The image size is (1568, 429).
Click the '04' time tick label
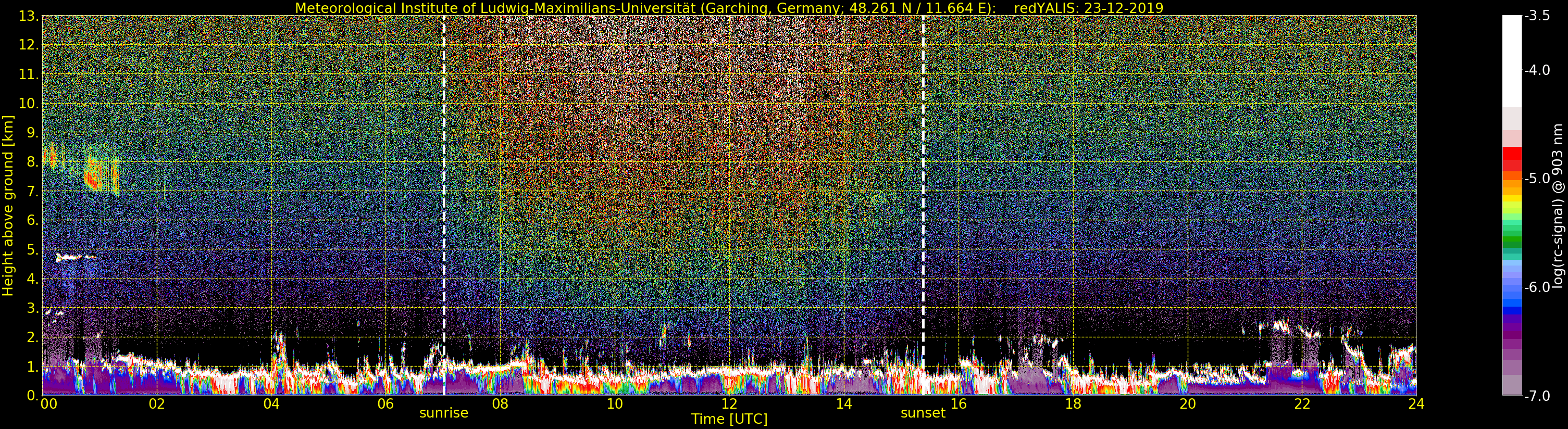click(271, 404)
